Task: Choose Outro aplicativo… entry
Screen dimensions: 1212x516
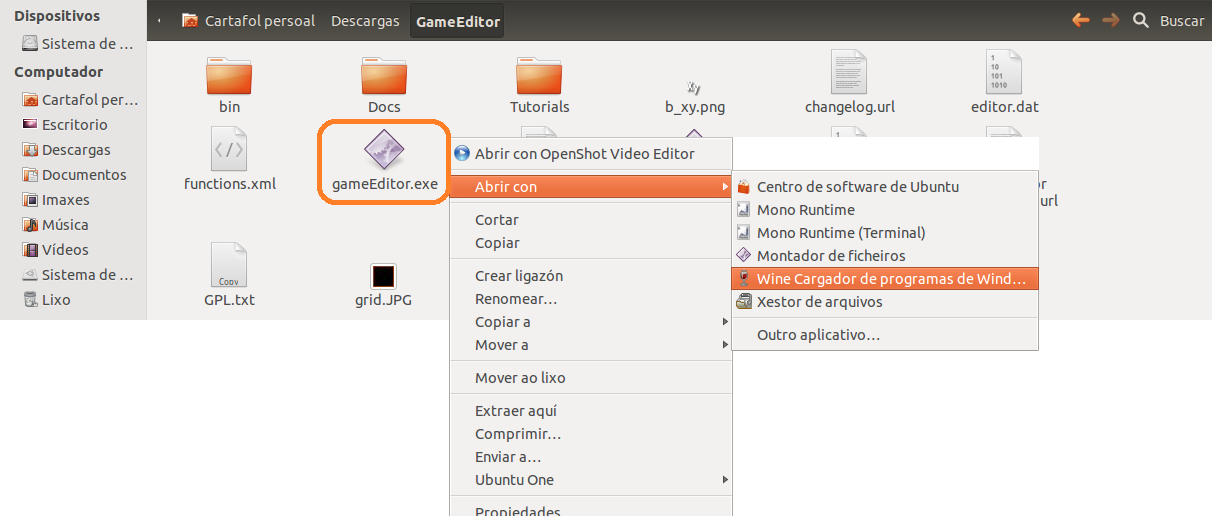Action: 818,335
